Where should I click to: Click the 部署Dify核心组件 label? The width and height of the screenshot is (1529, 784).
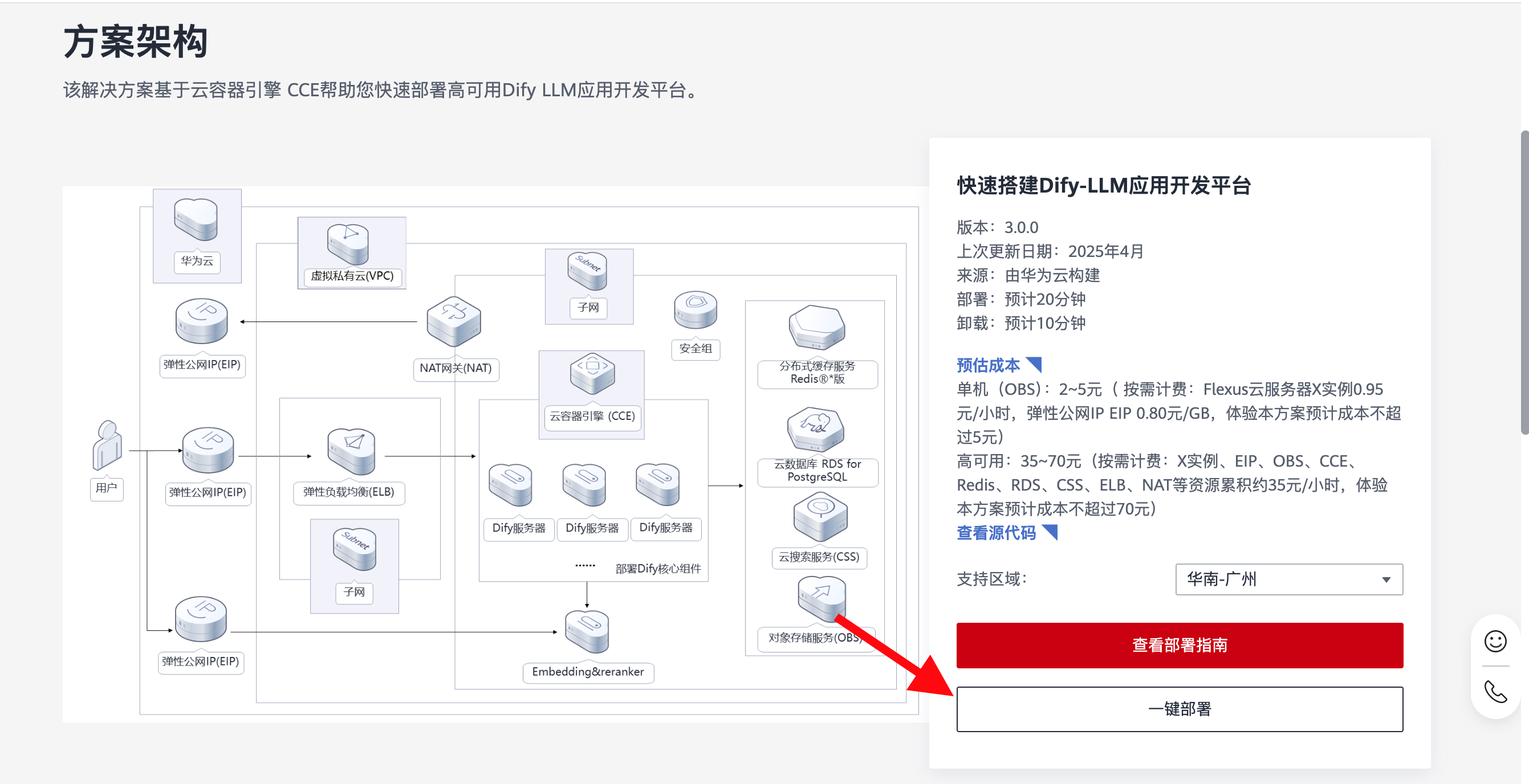[x=658, y=569]
